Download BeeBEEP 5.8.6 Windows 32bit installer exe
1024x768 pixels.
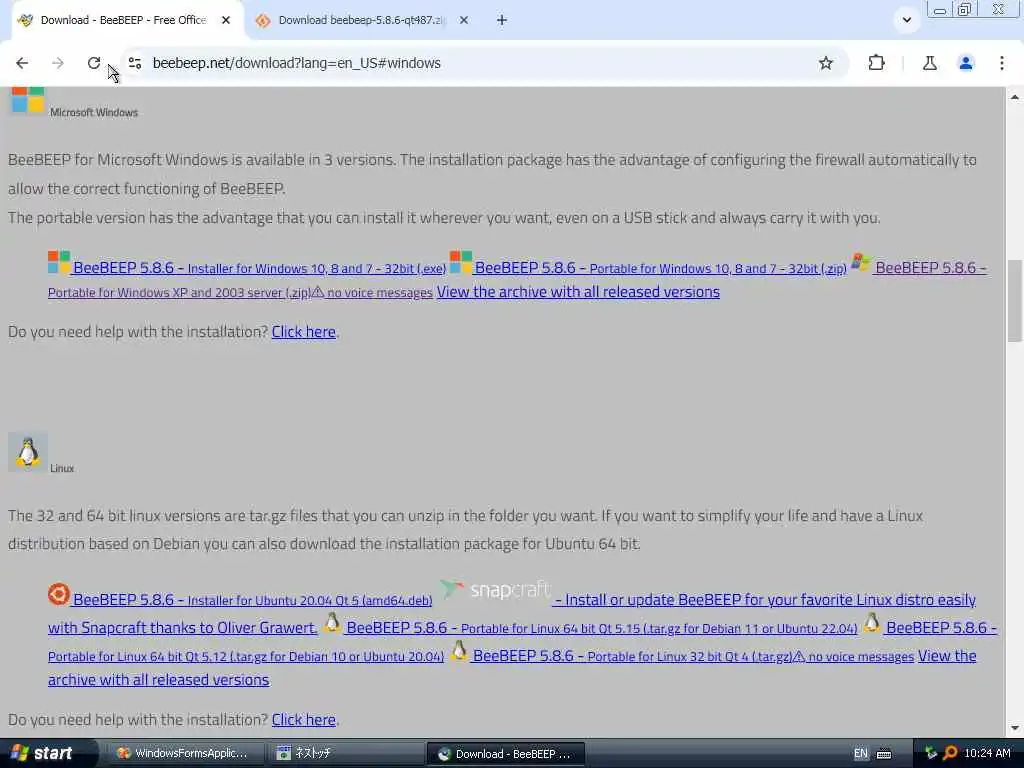tap(259, 268)
